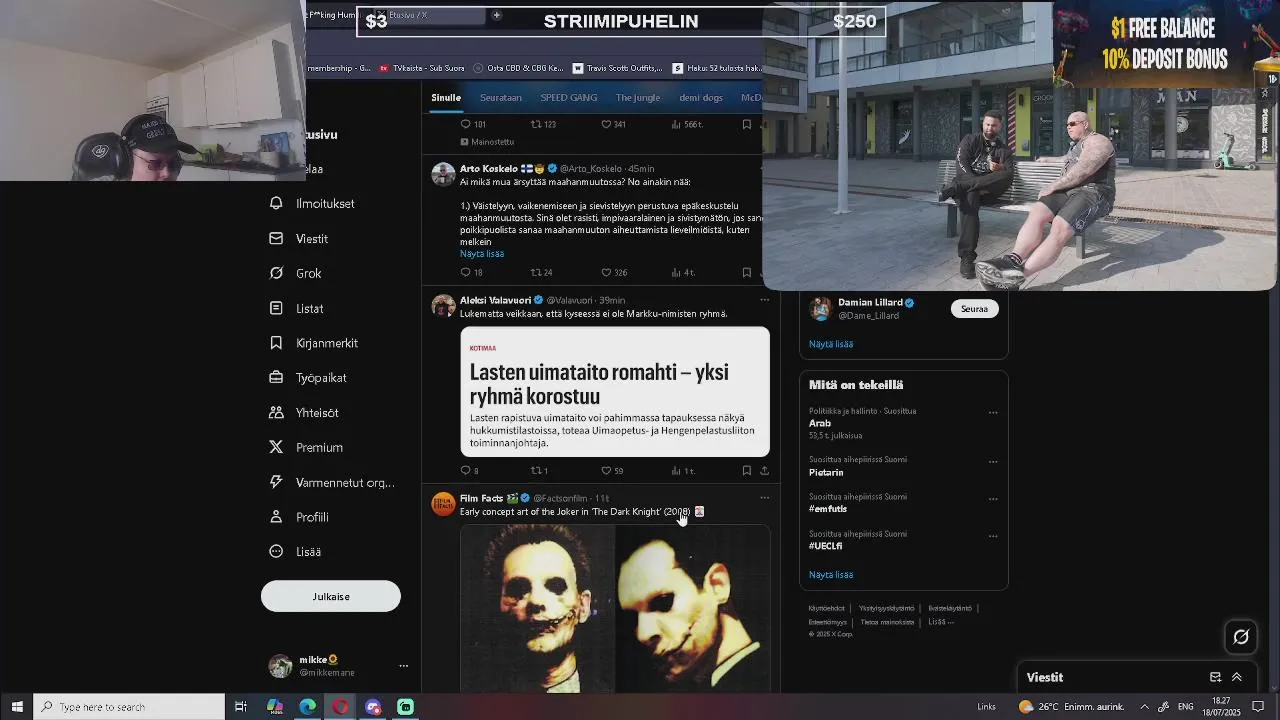Click the Windows taskbar search box
This screenshot has width=1280, height=720.
coord(130,707)
